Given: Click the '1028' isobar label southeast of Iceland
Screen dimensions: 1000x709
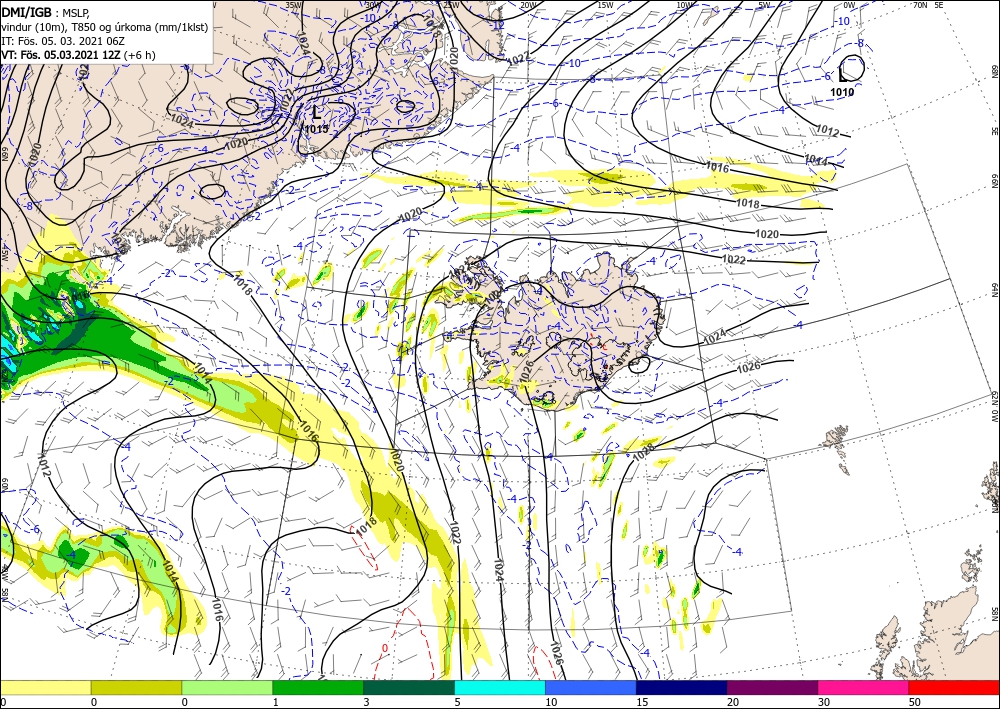Looking at the screenshot, I should pyautogui.click(x=643, y=452).
